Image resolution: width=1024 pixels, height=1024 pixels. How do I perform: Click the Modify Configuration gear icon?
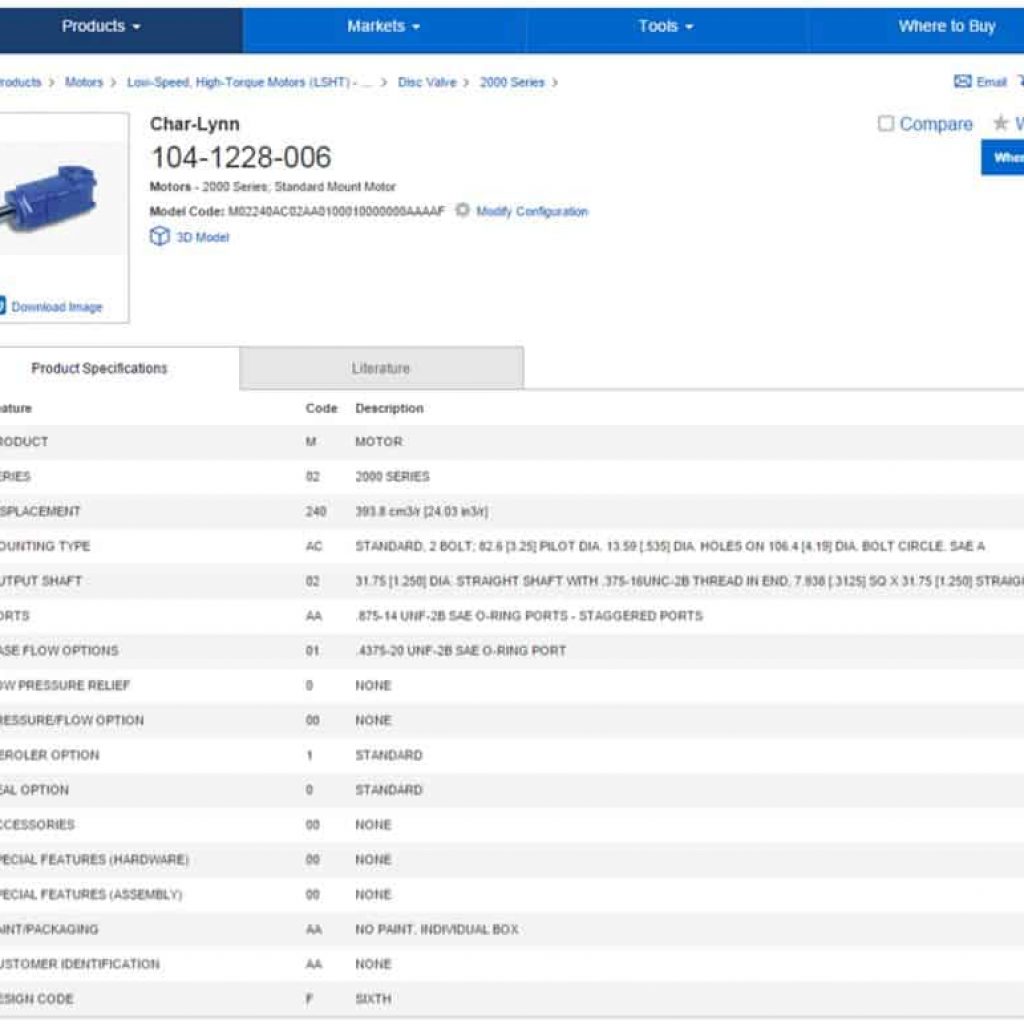(460, 211)
